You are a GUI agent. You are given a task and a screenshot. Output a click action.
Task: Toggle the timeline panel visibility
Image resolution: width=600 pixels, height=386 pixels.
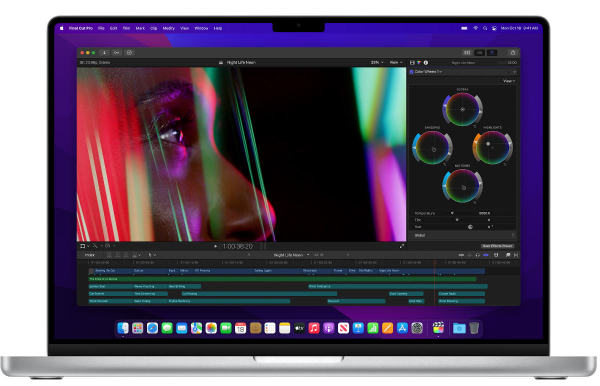(x=479, y=52)
